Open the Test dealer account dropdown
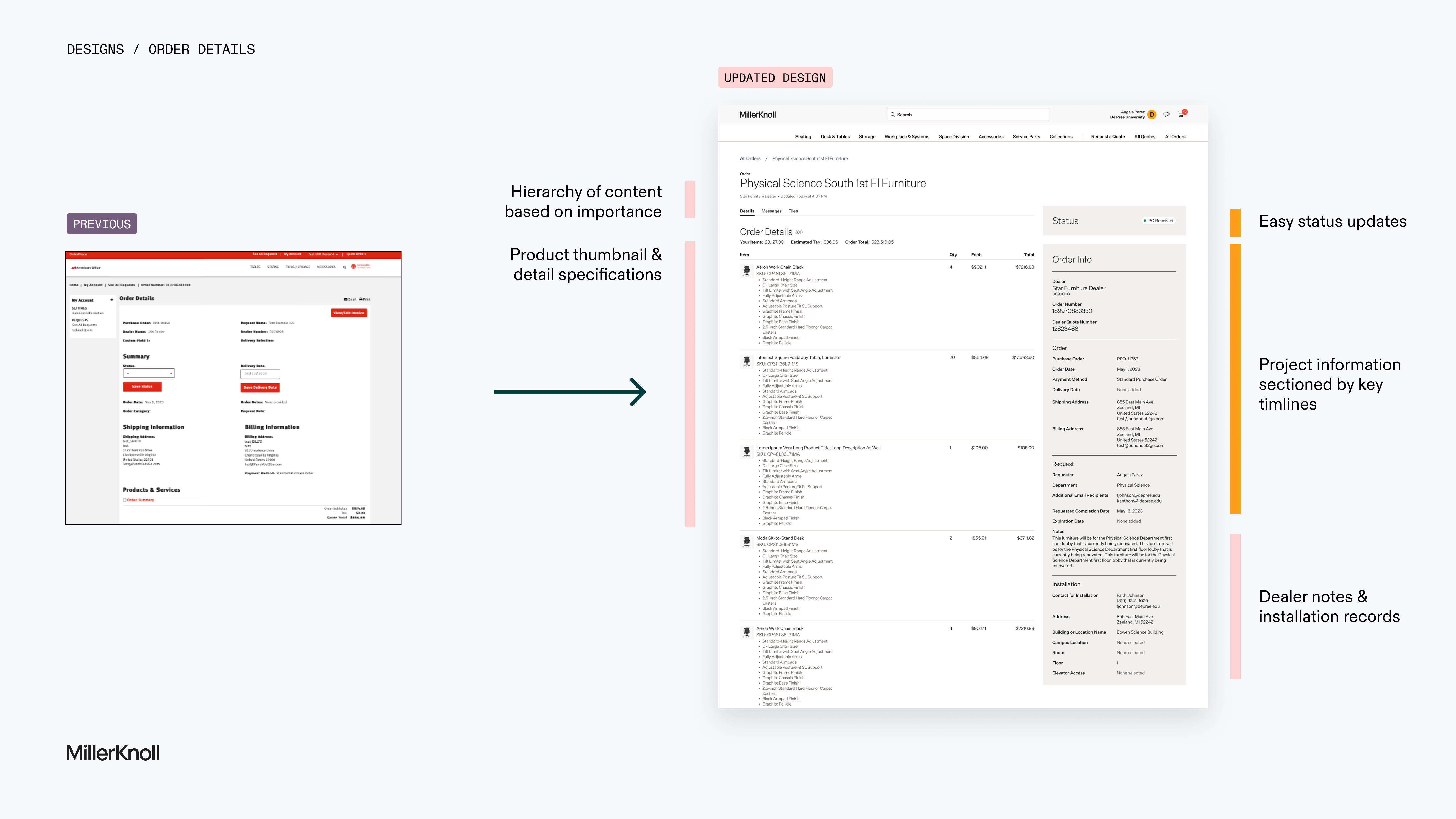This screenshot has width=1456, height=819. (323, 254)
